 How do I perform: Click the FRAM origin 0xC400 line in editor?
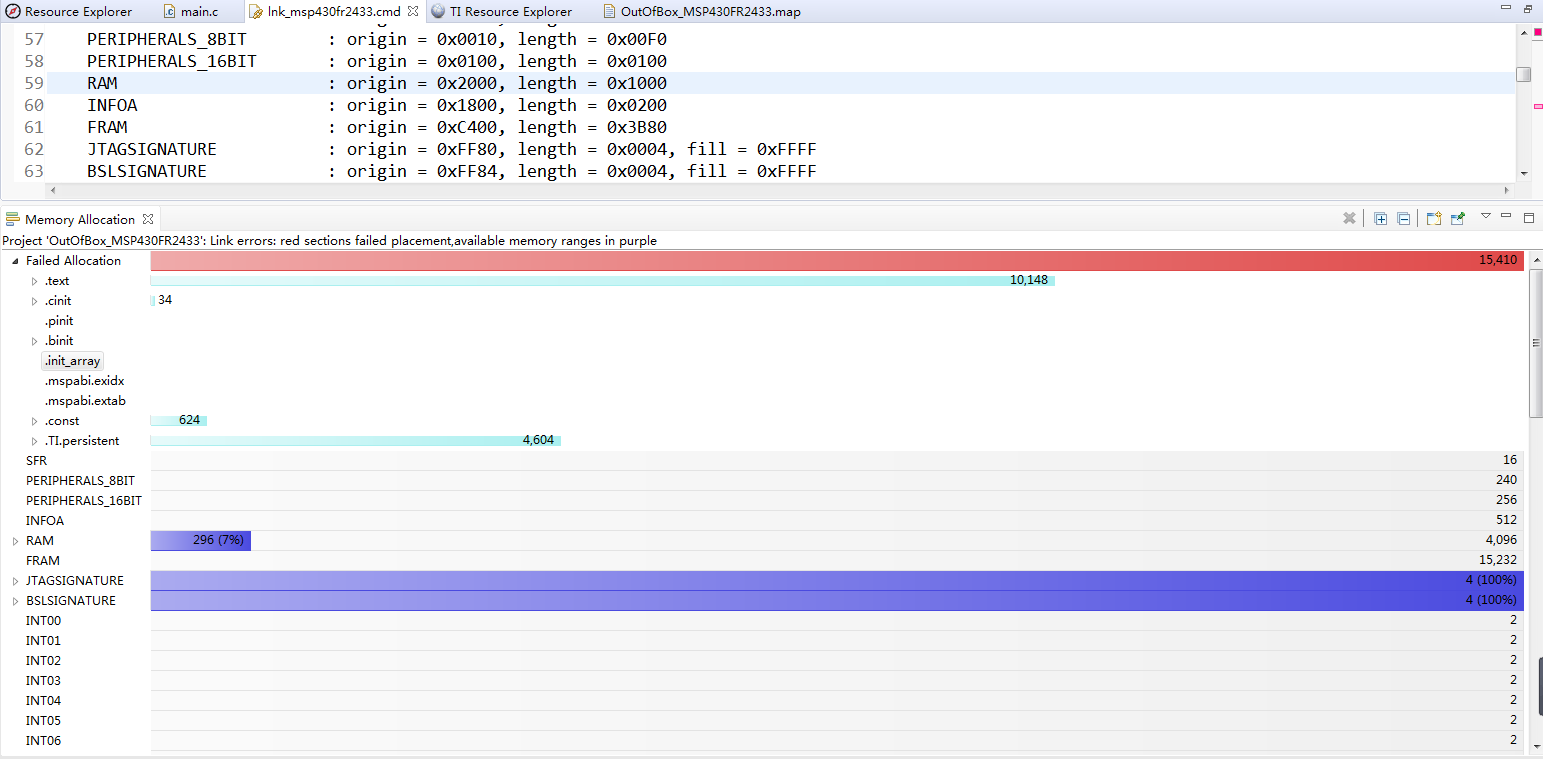376,128
